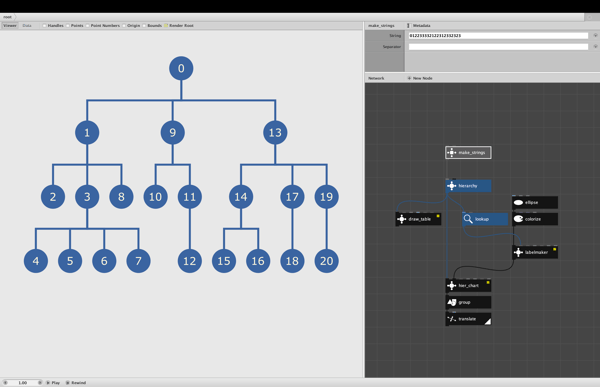Open the Separator parameter dropdown arrow
600x387 pixels.
click(x=595, y=47)
